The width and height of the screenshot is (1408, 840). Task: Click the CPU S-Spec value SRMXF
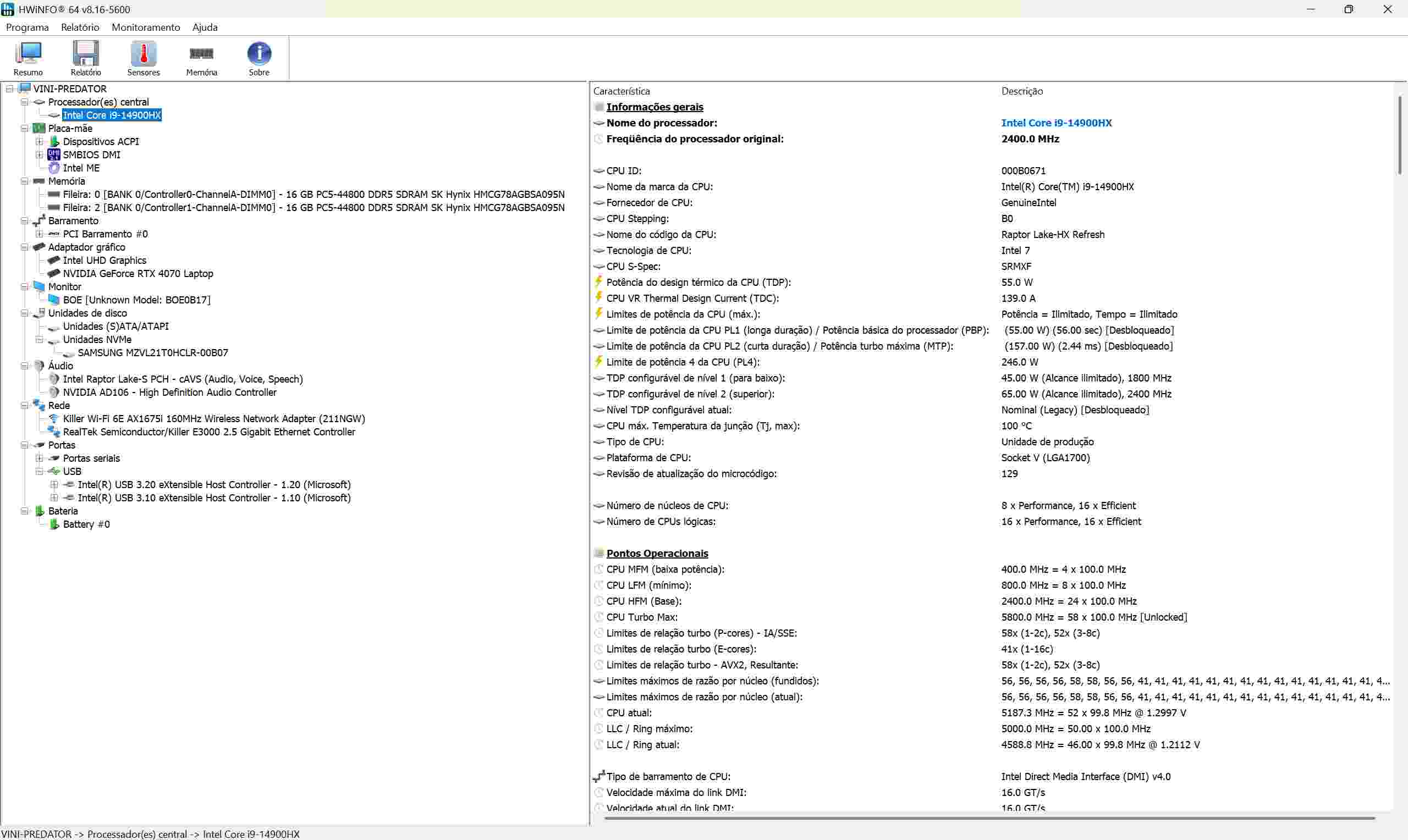[1016, 267]
